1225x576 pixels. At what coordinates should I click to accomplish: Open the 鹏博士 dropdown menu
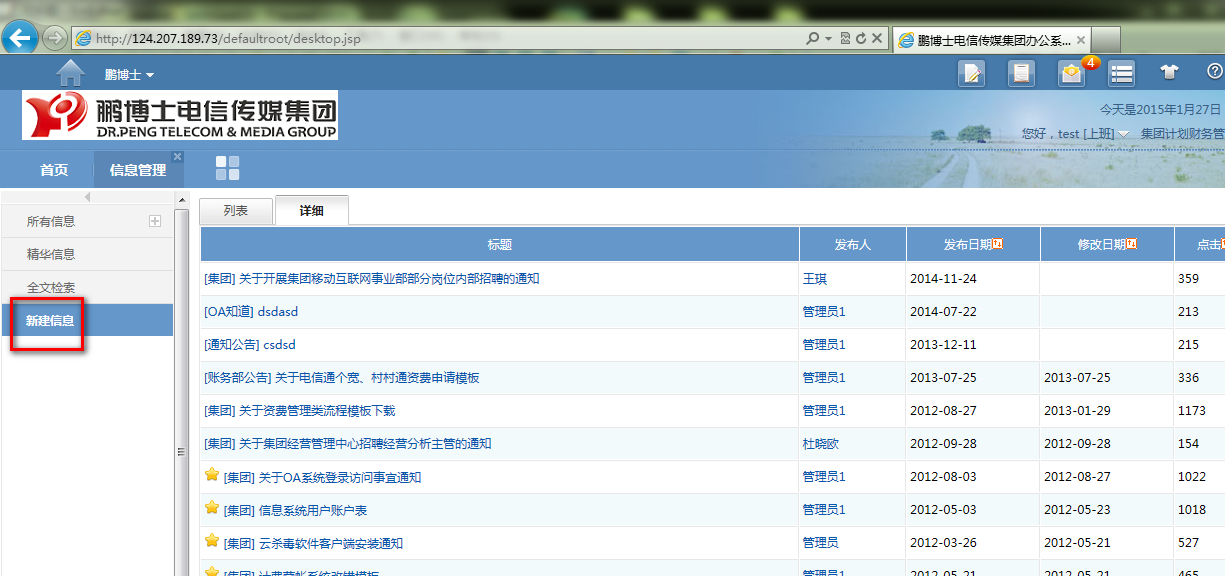coord(129,75)
